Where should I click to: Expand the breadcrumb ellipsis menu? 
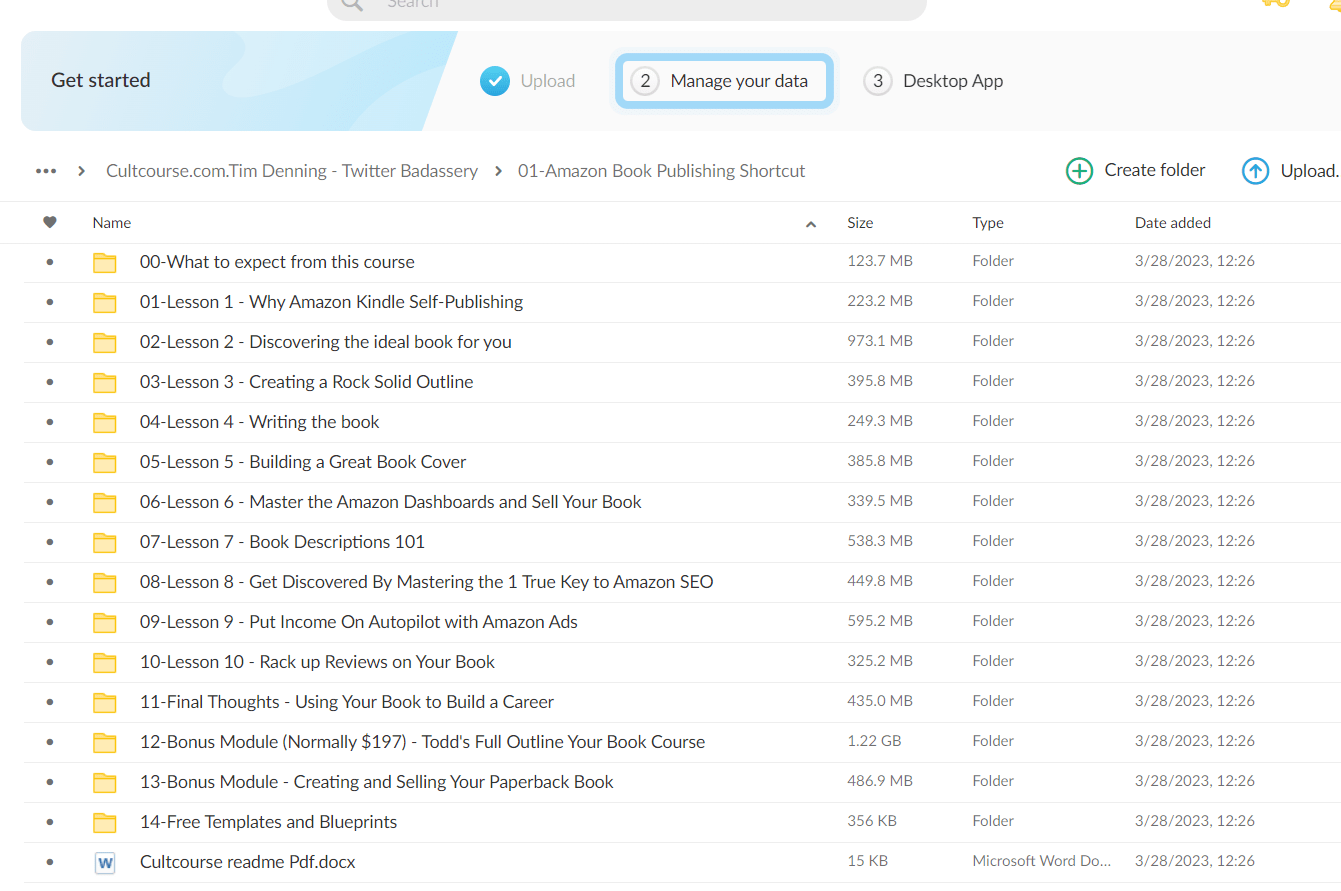point(46,171)
